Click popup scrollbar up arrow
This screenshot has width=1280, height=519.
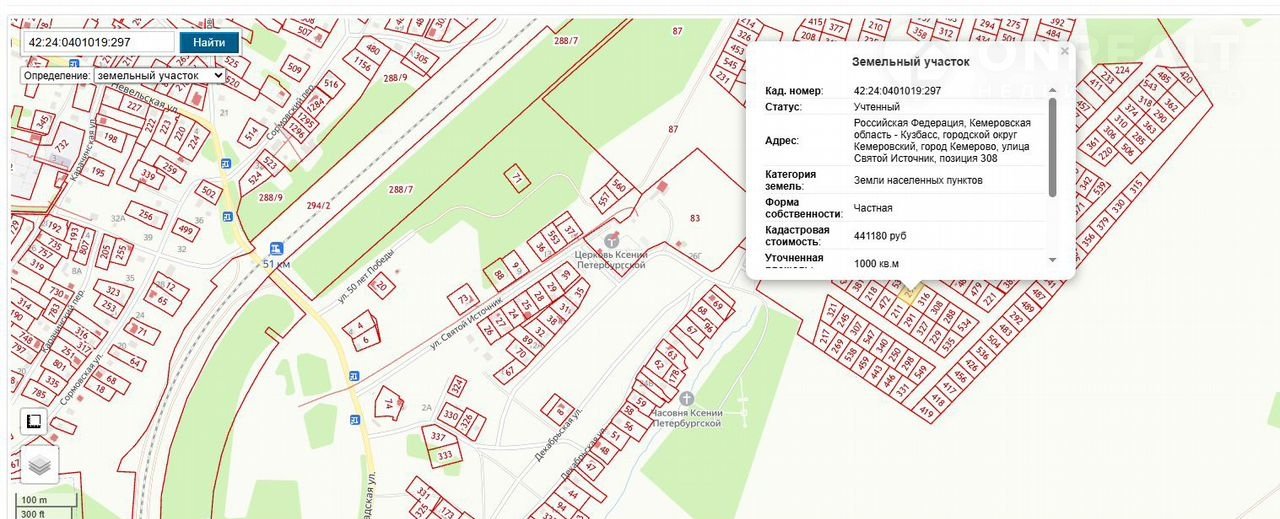[x=1051, y=90]
